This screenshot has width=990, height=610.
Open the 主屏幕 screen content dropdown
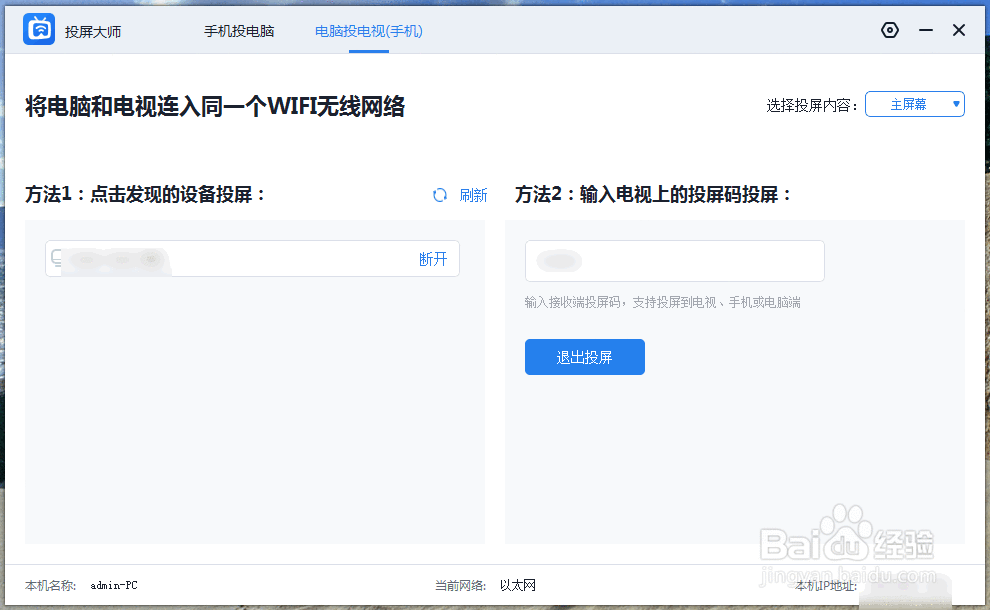click(915, 103)
